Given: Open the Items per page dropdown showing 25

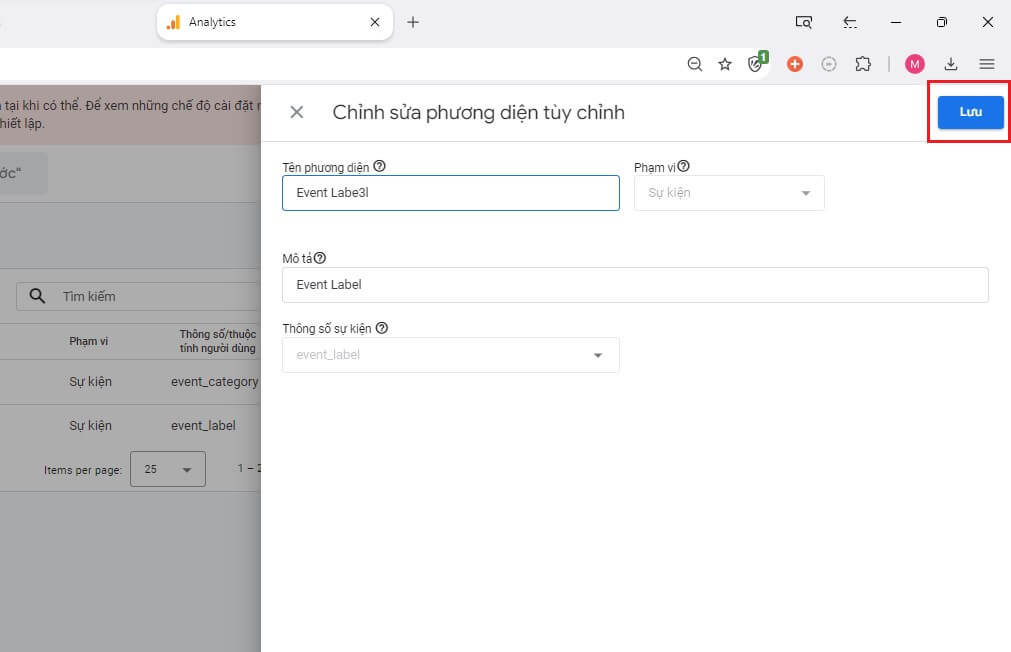Looking at the screenshot, I should click(168, 468).
